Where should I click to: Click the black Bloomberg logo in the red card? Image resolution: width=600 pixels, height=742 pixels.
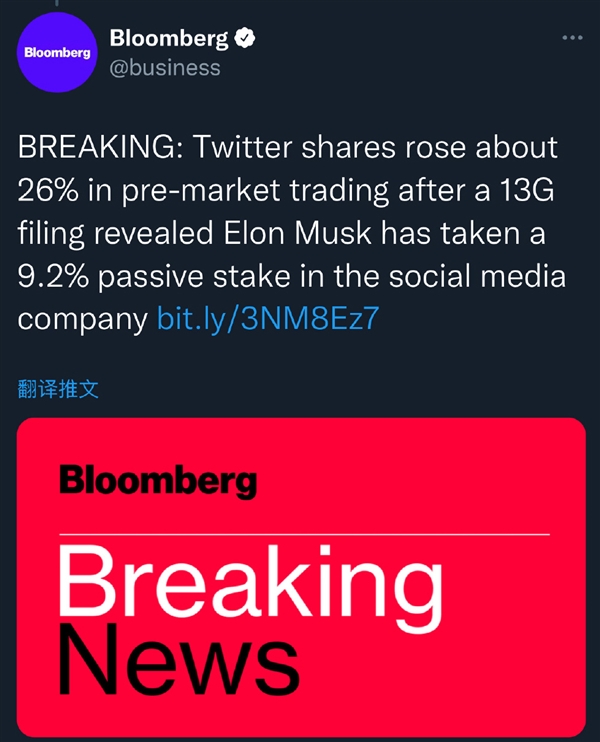tap(158, 481)
